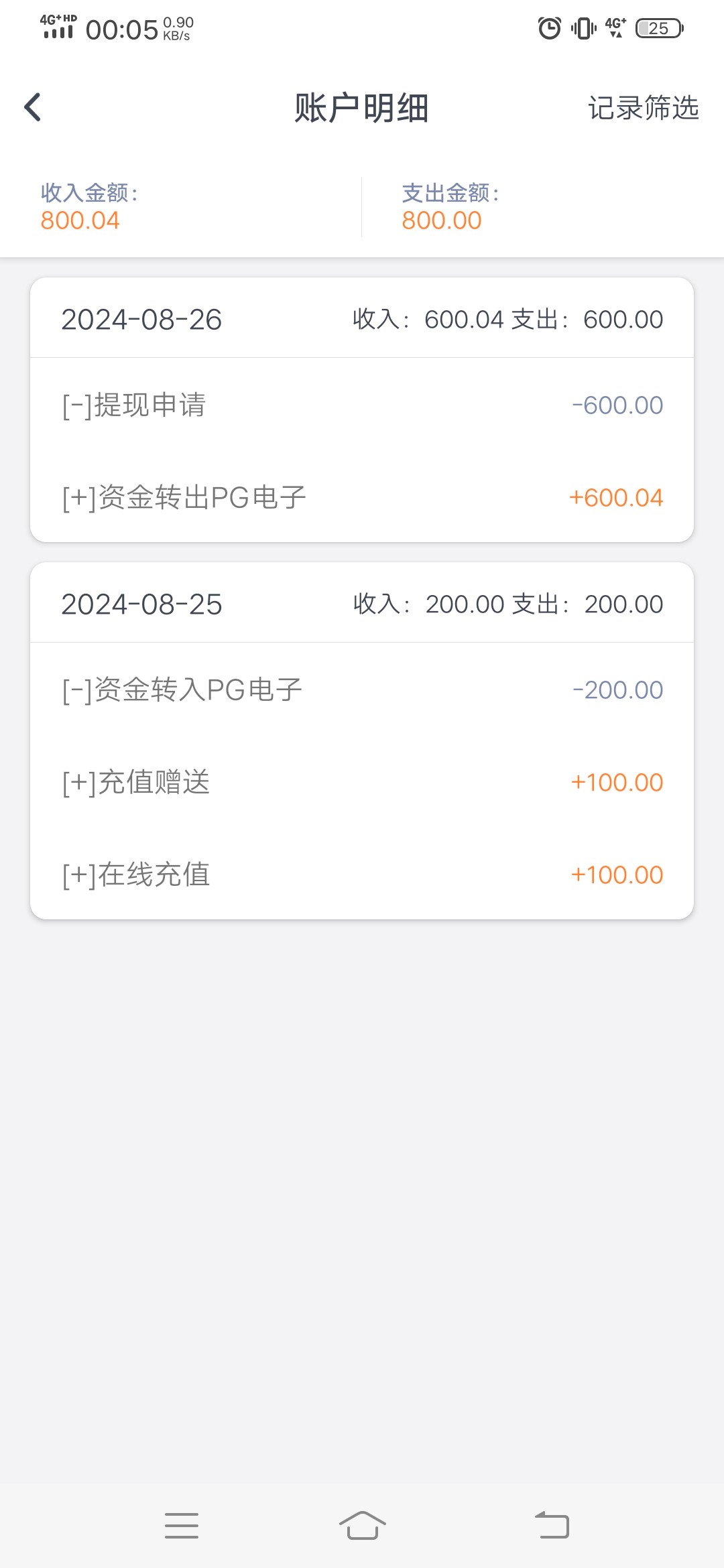
Task: Tap the 2024-08-26 date header
Action: coord(141,320)
